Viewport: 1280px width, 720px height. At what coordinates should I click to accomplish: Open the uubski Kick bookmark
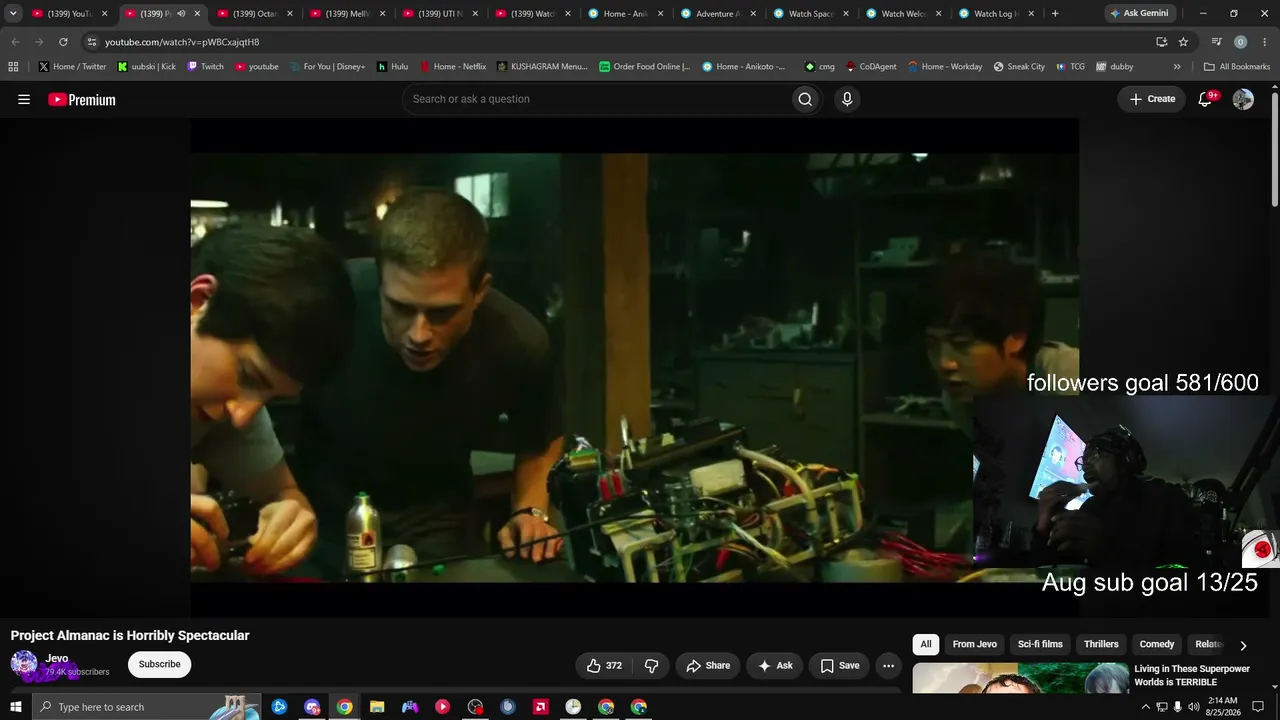tap(146, 67)
